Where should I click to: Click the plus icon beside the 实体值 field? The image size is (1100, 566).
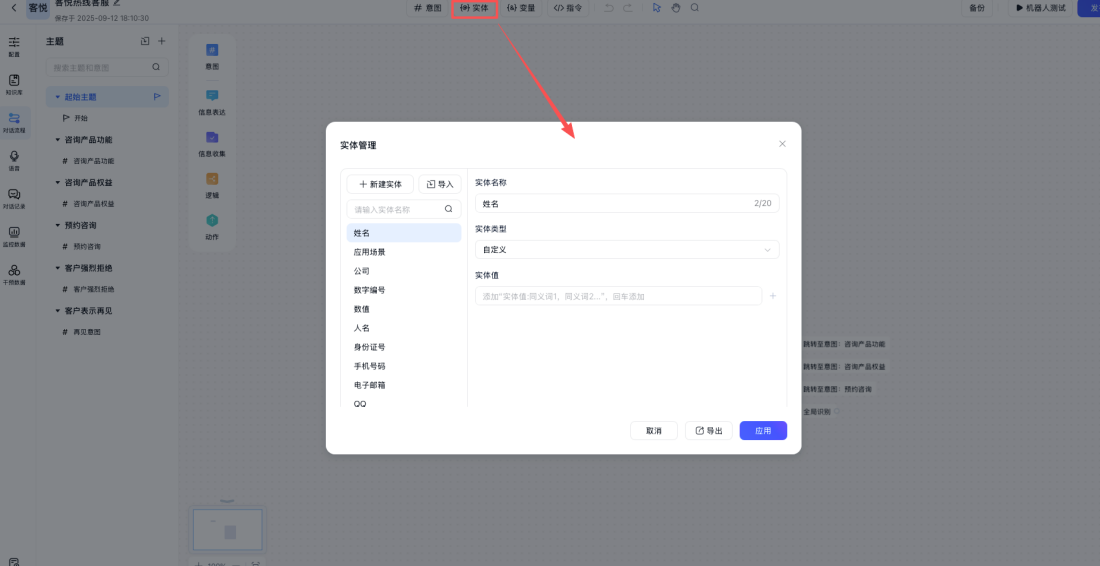(x=773, y=296)
